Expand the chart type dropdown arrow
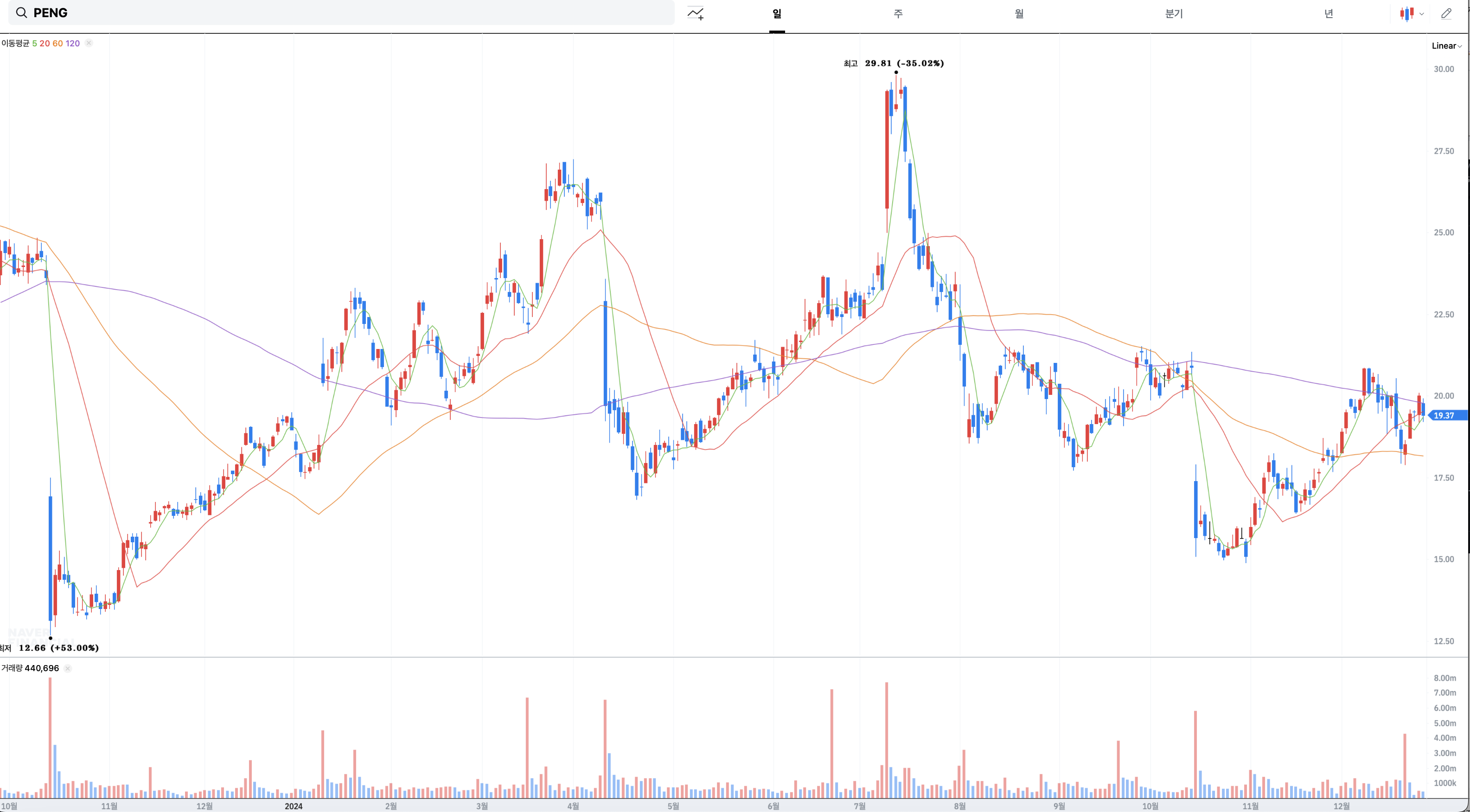Image resolution: width=1470 pixels, height=812 pixels. 1422,14
